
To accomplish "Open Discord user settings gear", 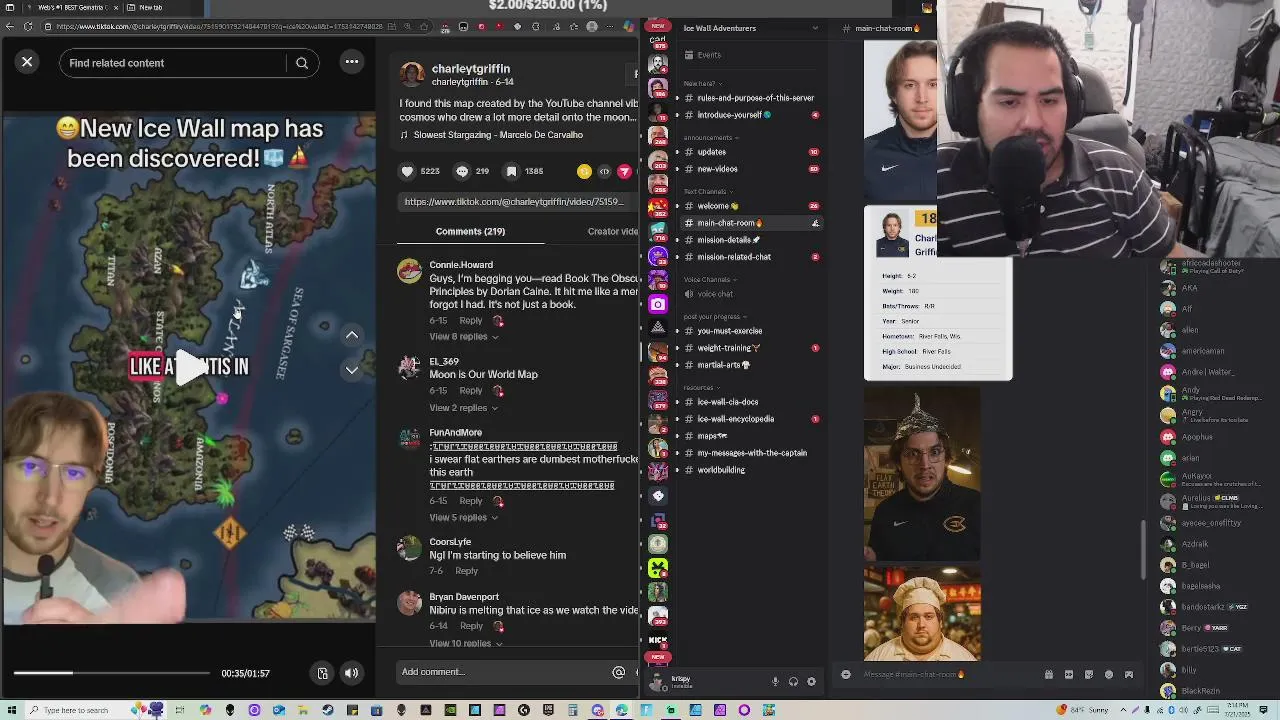I will coord(811,682).
